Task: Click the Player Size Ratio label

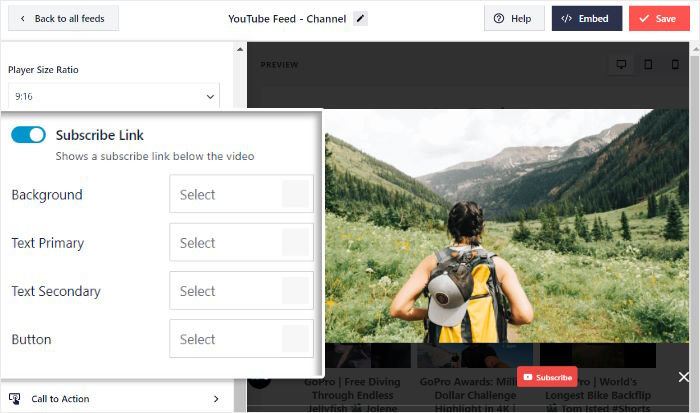Action: pos(43,70)
